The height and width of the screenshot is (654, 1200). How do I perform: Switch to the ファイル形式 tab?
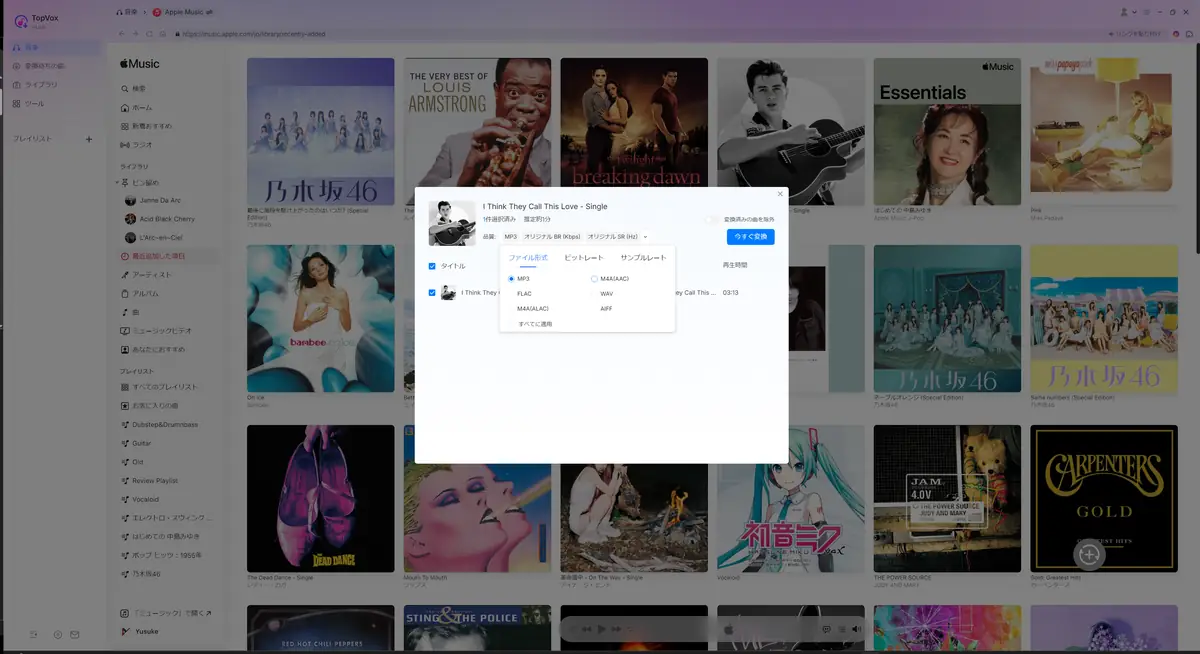click(x=528, y=258)
